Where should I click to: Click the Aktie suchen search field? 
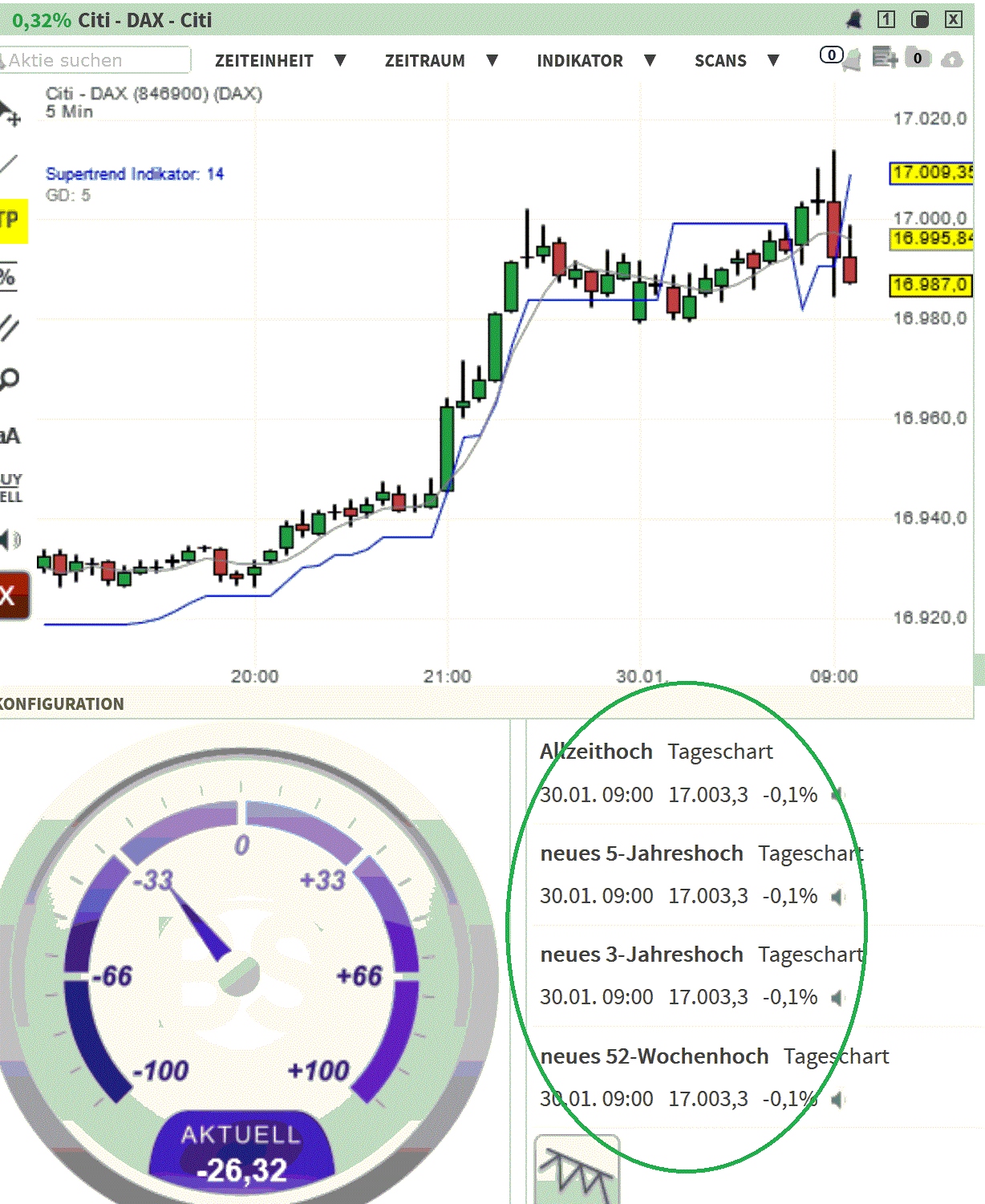[x=92, y=59]
